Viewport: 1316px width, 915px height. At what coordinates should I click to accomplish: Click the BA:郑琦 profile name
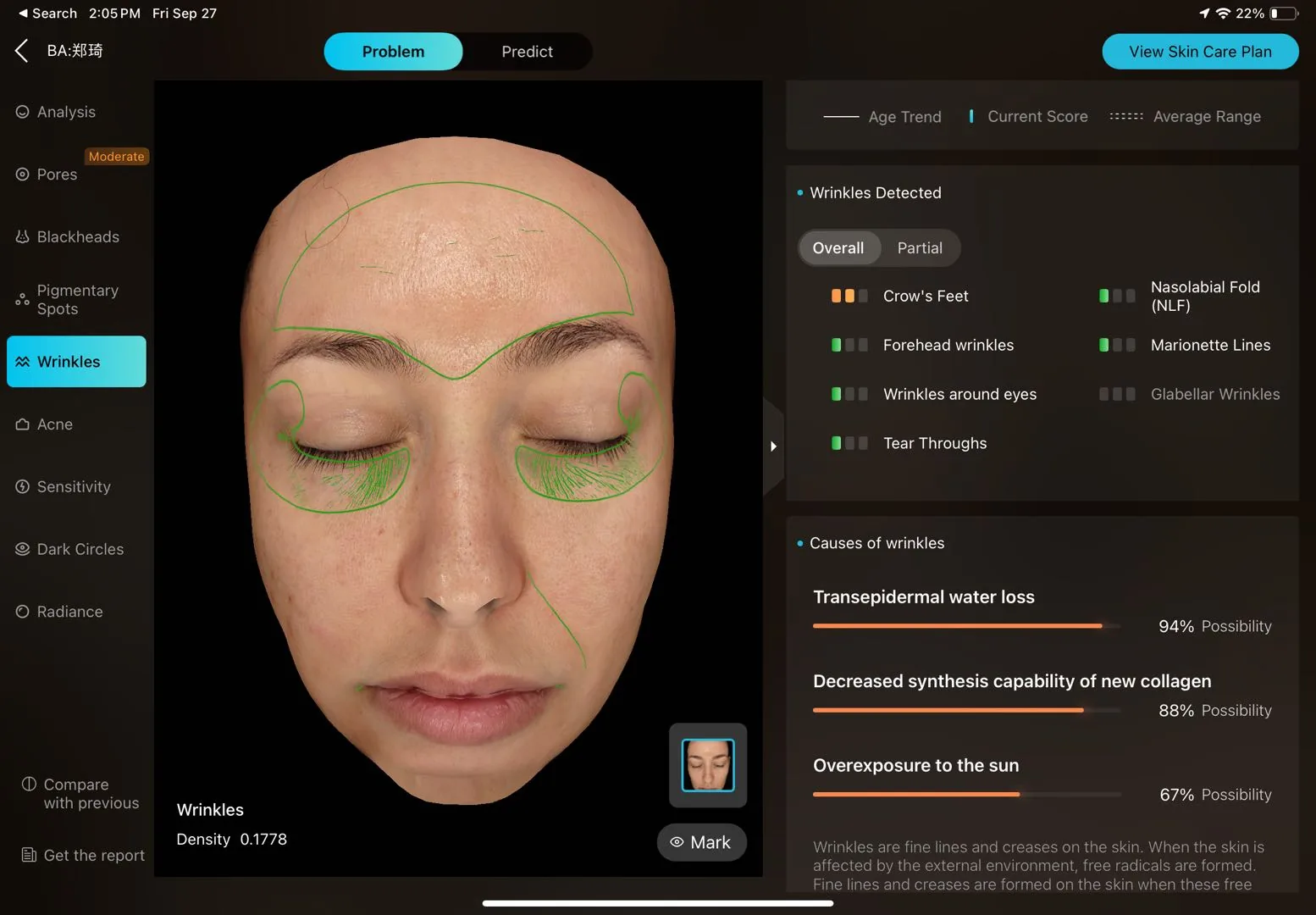point(75,51)
